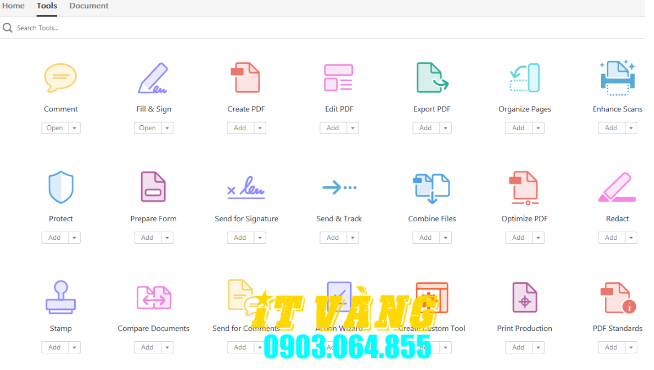Choose the Edit PDF icon
The width and height of the screenshot is (654, 370).
click(338, 78)
